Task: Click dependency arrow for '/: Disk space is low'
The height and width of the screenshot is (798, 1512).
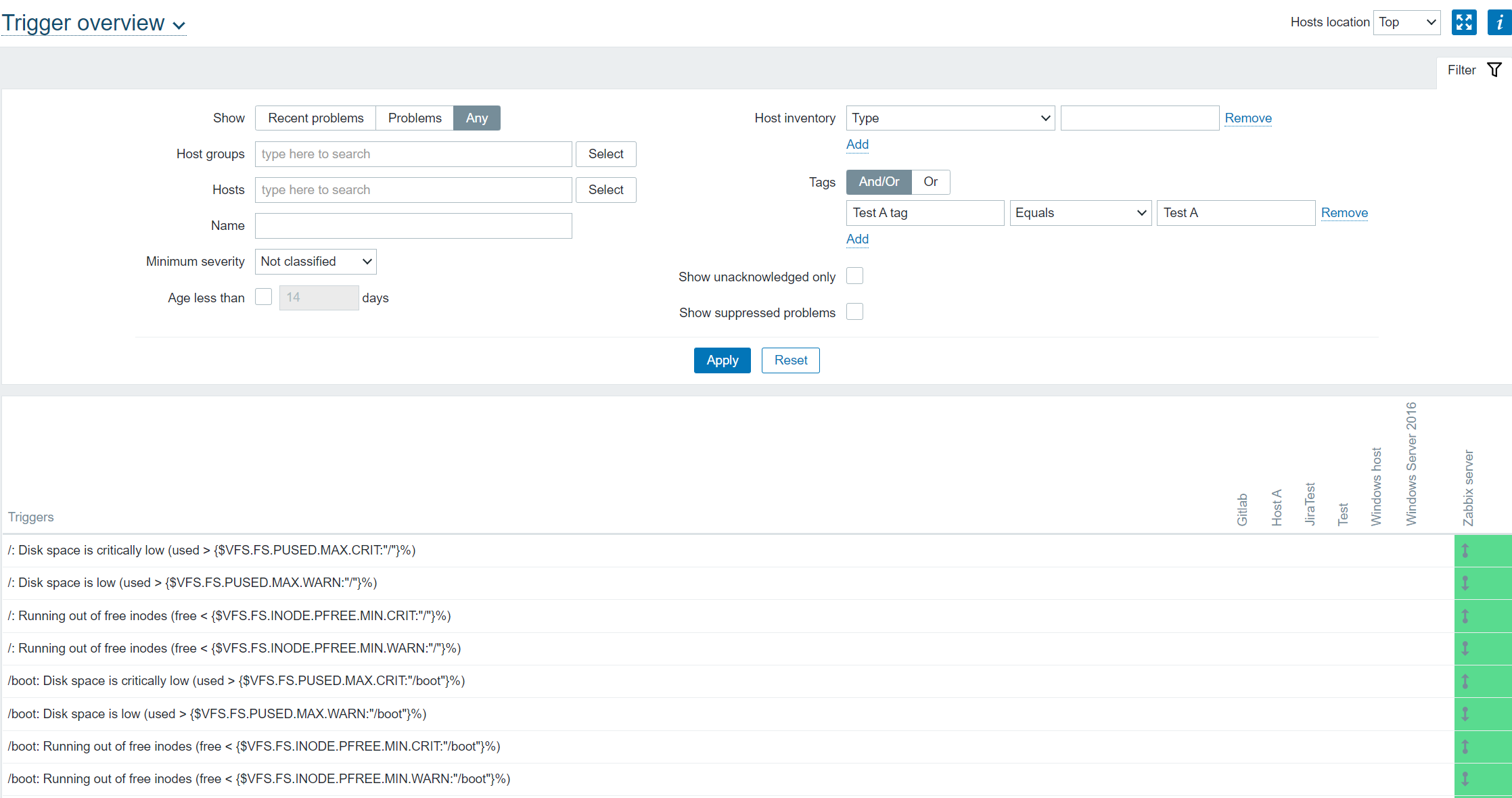Action: [x=1465, y=583]
